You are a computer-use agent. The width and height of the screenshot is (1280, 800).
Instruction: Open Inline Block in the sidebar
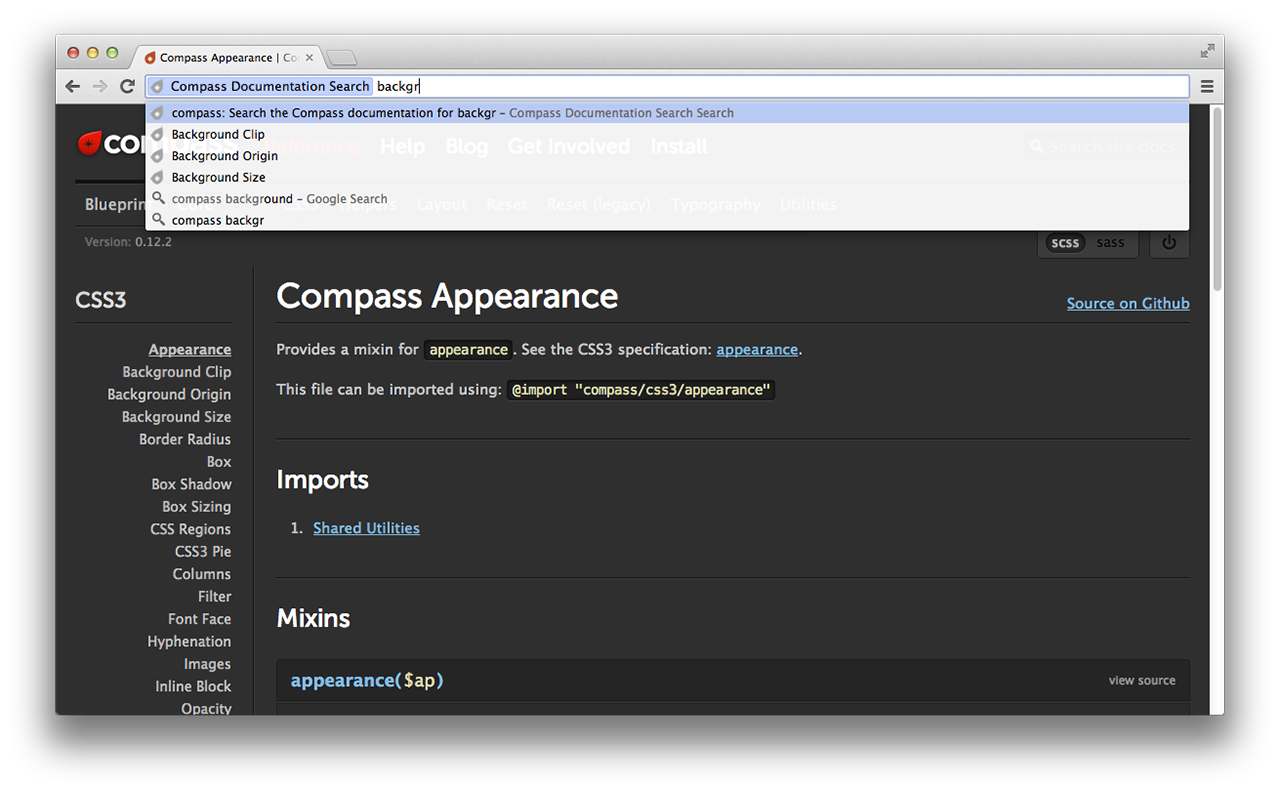[193, 687]
